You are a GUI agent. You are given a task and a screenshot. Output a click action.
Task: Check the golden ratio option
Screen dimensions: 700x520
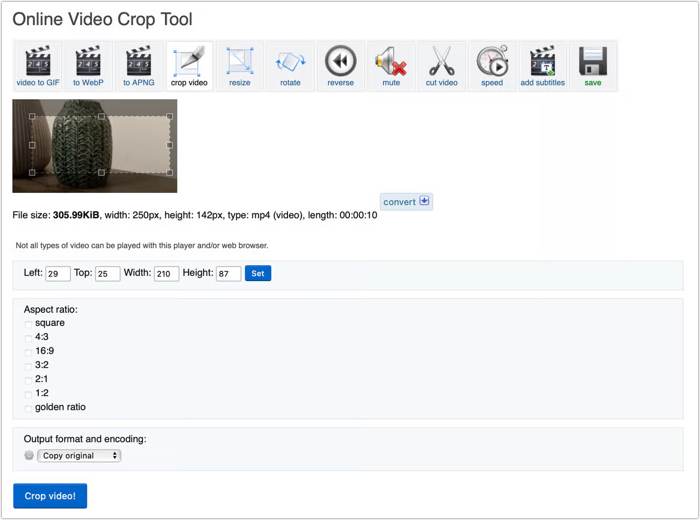tap(29, 408)
